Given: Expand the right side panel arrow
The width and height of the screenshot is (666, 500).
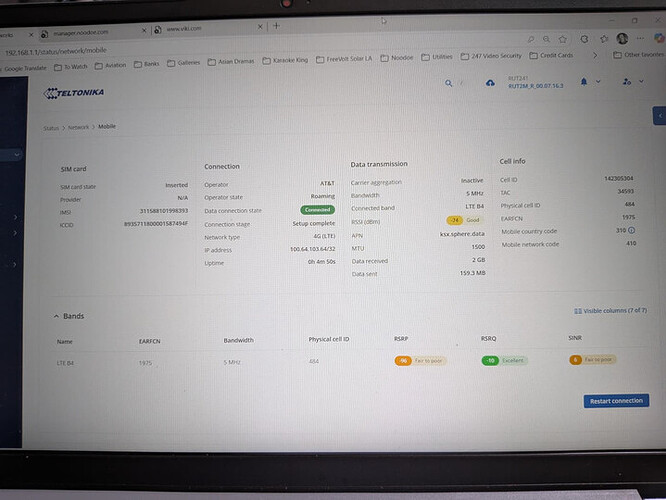Looking at the screenshot, I should click(x=658, y=115).
